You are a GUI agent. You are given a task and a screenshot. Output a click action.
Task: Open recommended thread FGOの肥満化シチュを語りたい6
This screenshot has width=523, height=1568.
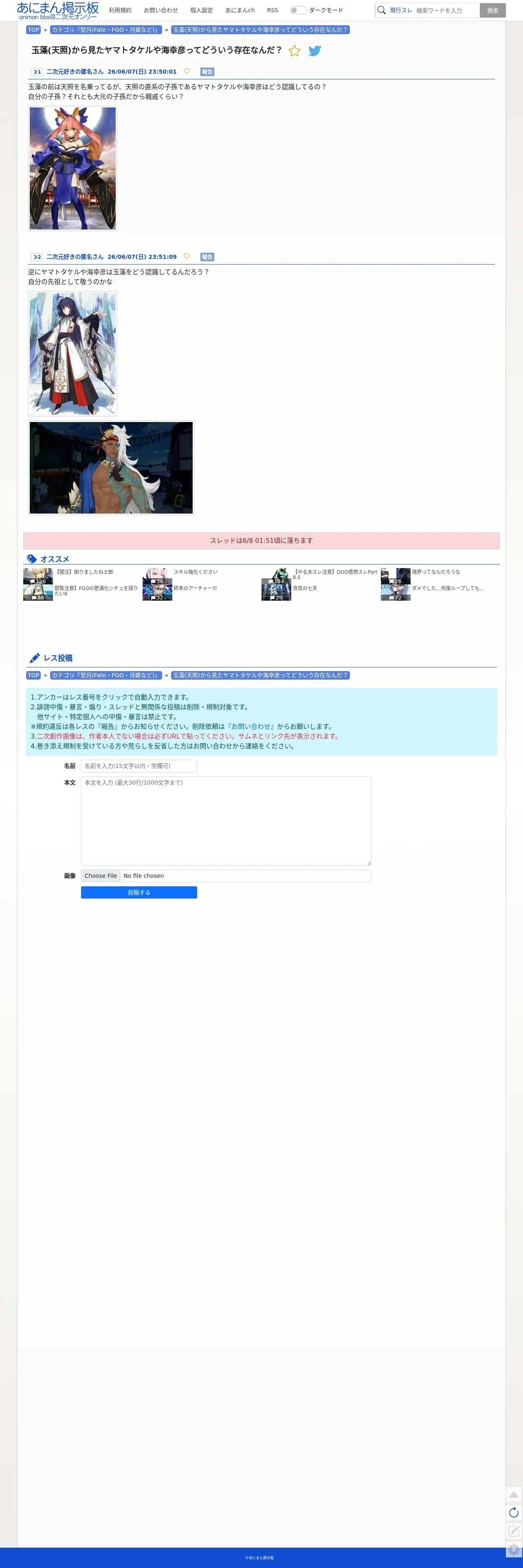96,590
